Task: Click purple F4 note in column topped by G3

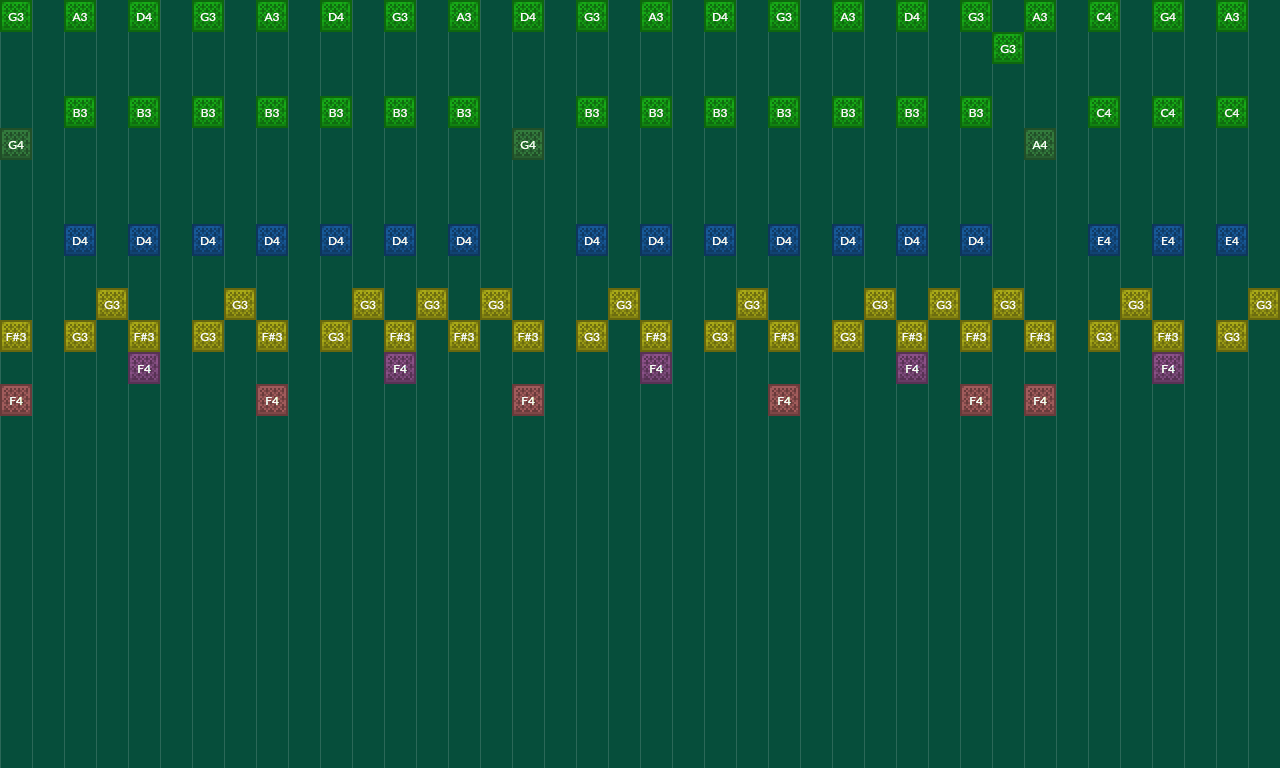Action: pyautogui.click(x=400, y=369)
